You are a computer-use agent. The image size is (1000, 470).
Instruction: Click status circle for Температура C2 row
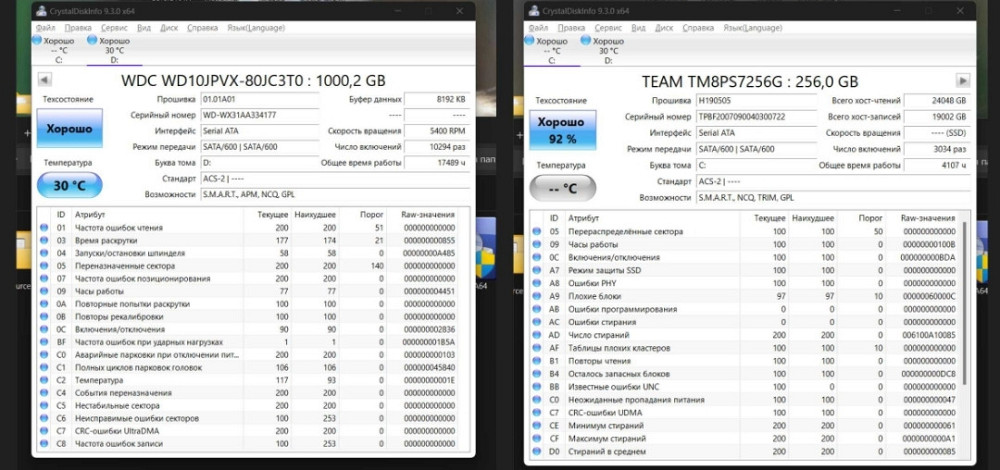pos(43,380)
